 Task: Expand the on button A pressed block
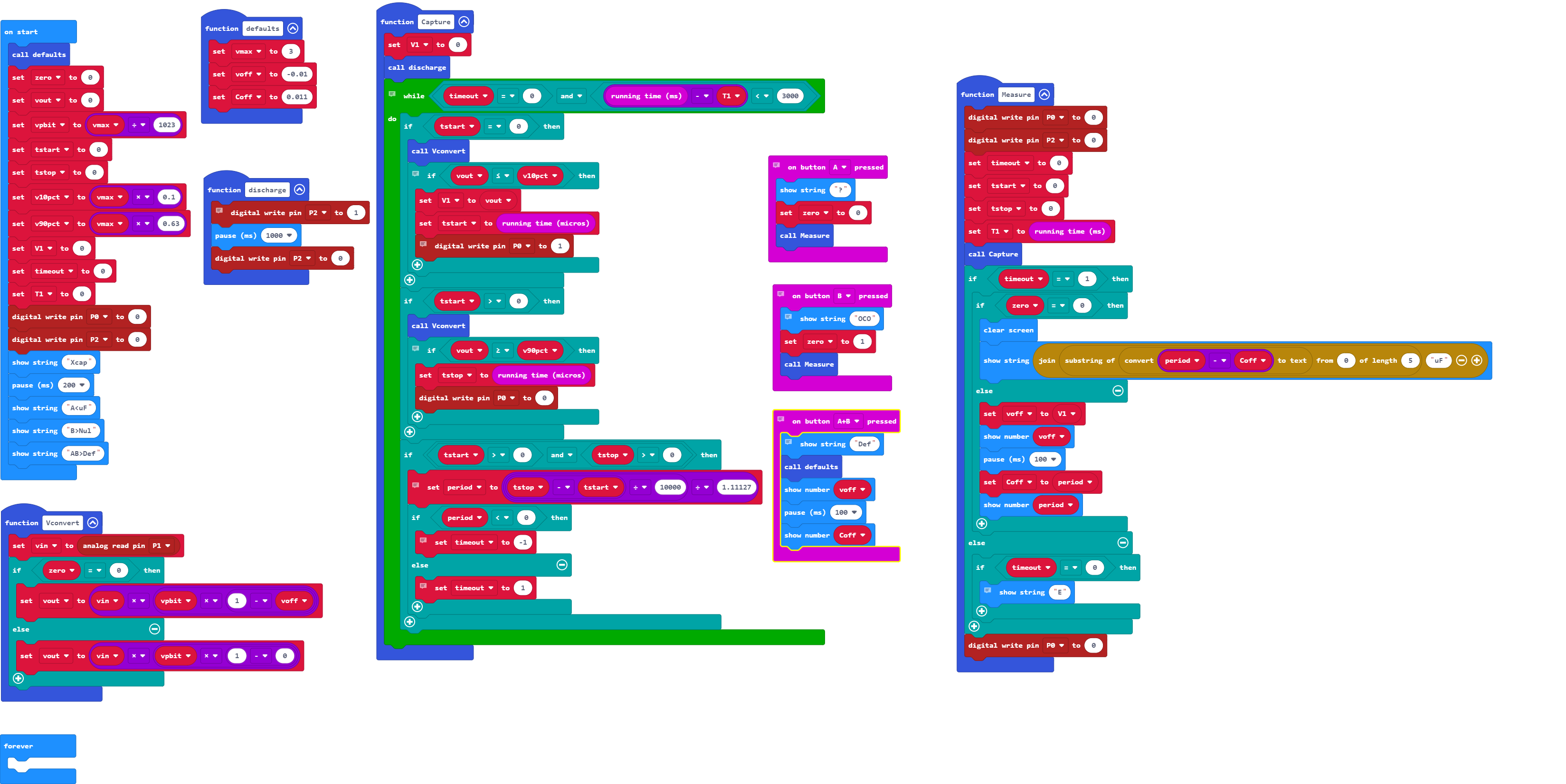tap(778, 167)
